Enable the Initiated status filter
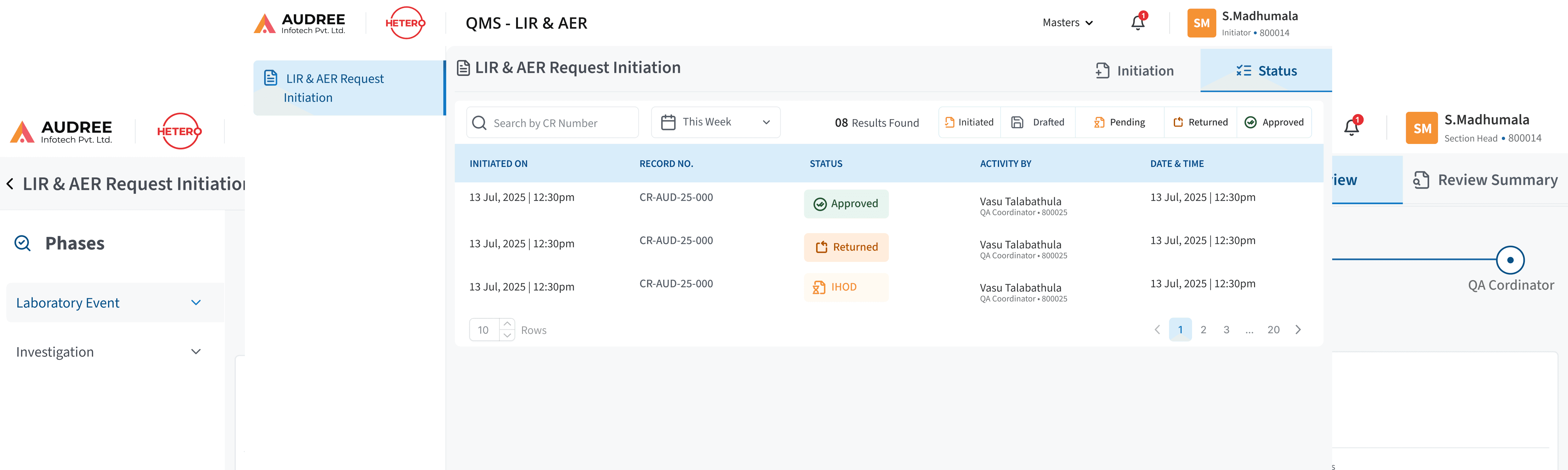Viewport: 1568px width, 470px height. coord(969,122)
